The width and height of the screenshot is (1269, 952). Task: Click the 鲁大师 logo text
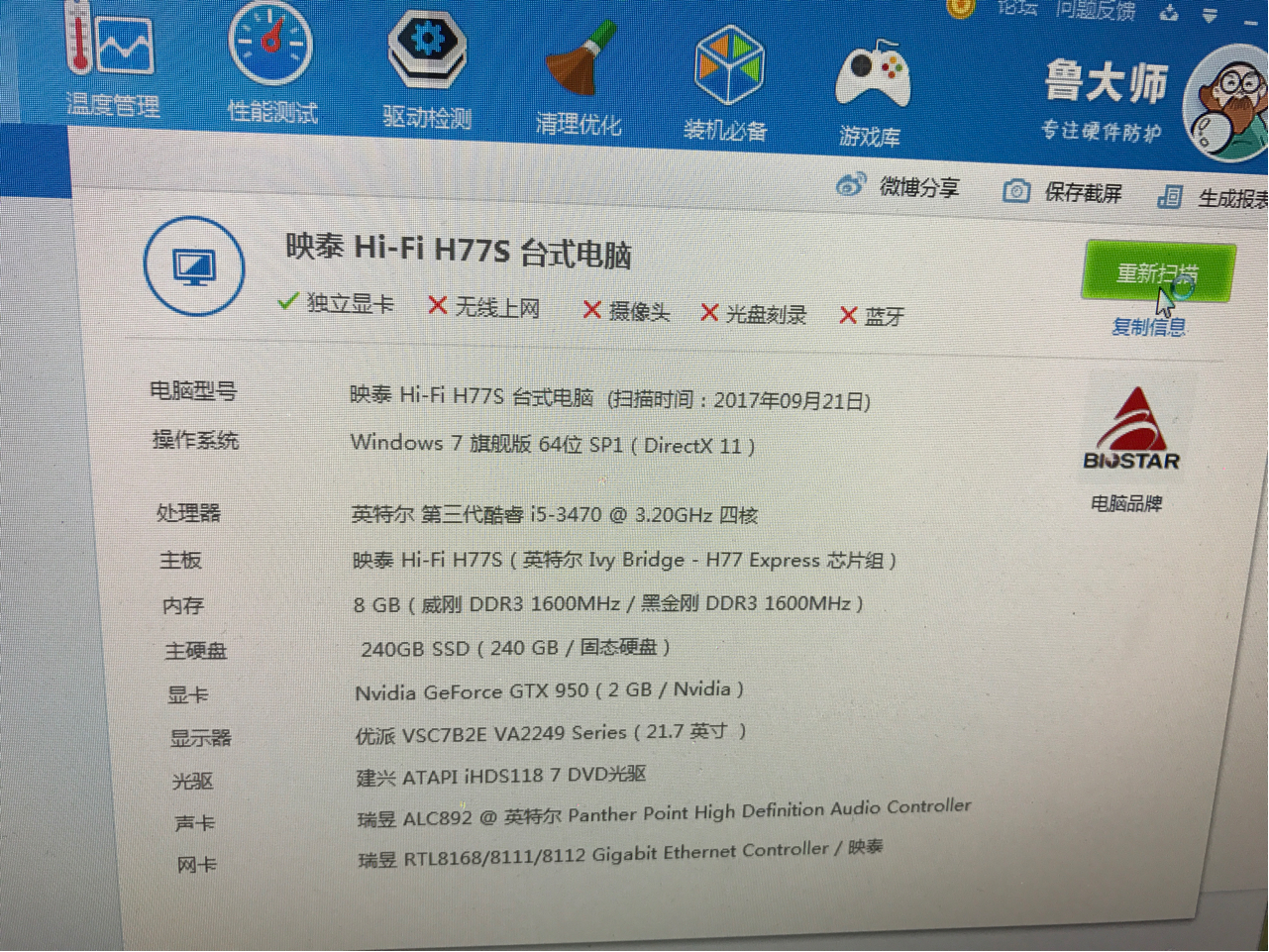coord(1106,81)
